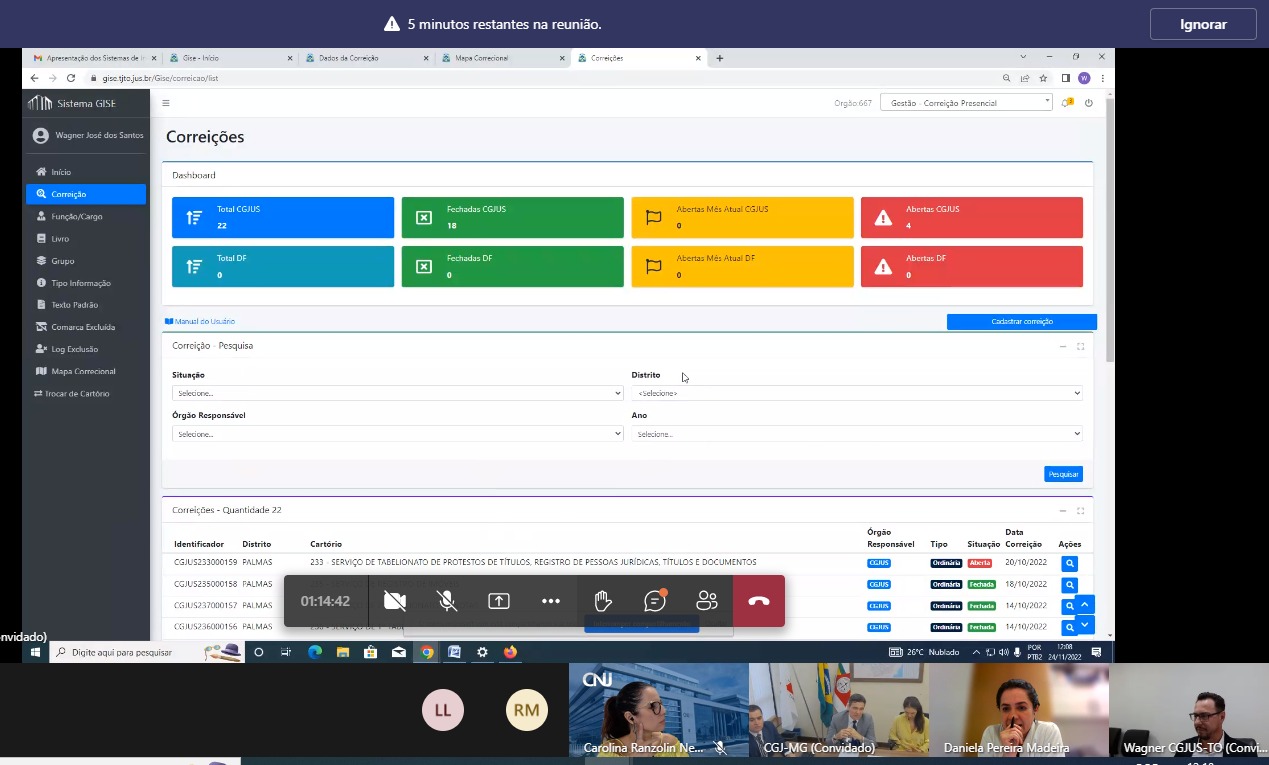Open Mapa Correcional in sidebar

[83, 371]
